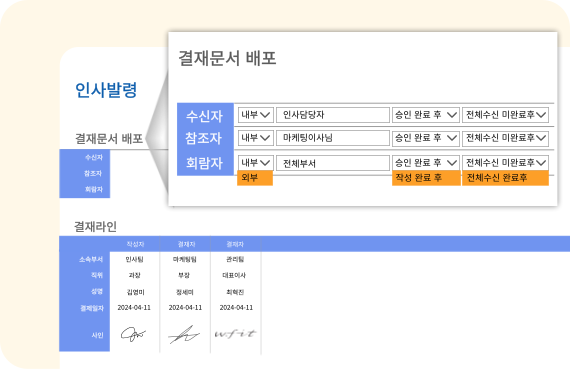
Task: Select the orange 외부 option
Action: pos(255,178)
